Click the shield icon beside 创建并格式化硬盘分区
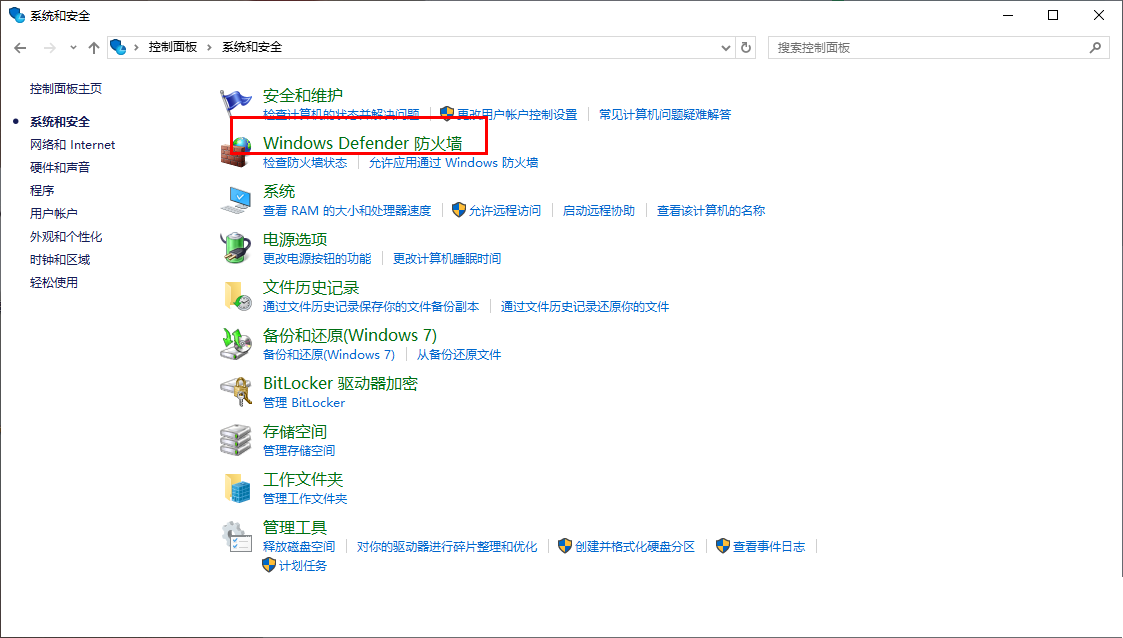The image size is (1123, 638). coord(565,546)
